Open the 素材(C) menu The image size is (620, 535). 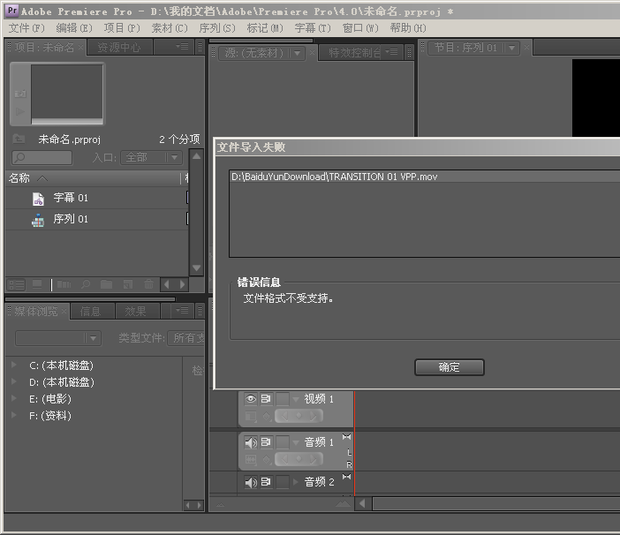[170, 28]
